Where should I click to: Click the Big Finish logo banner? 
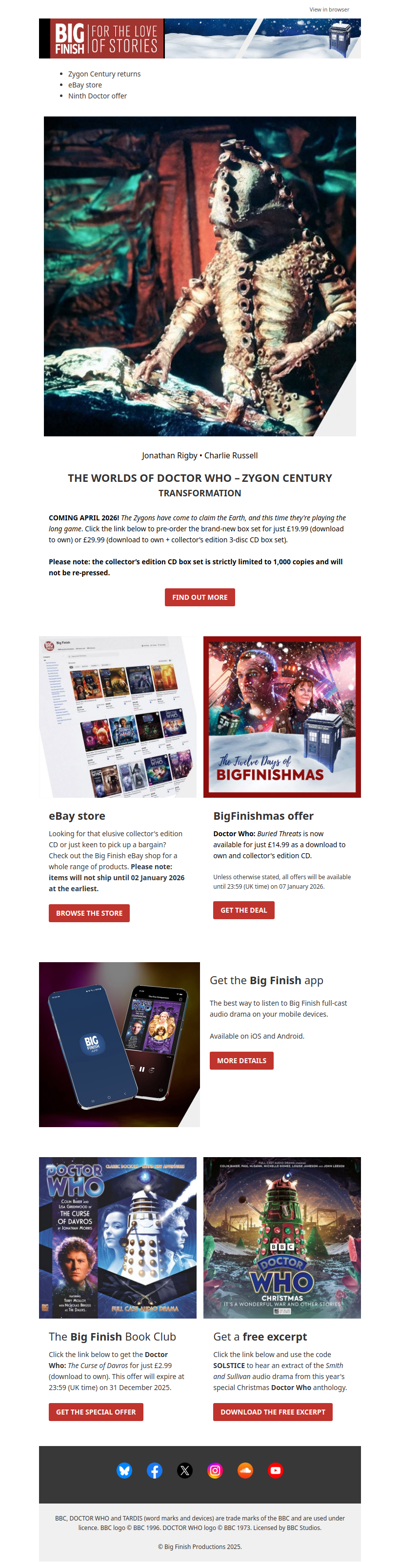200,38
